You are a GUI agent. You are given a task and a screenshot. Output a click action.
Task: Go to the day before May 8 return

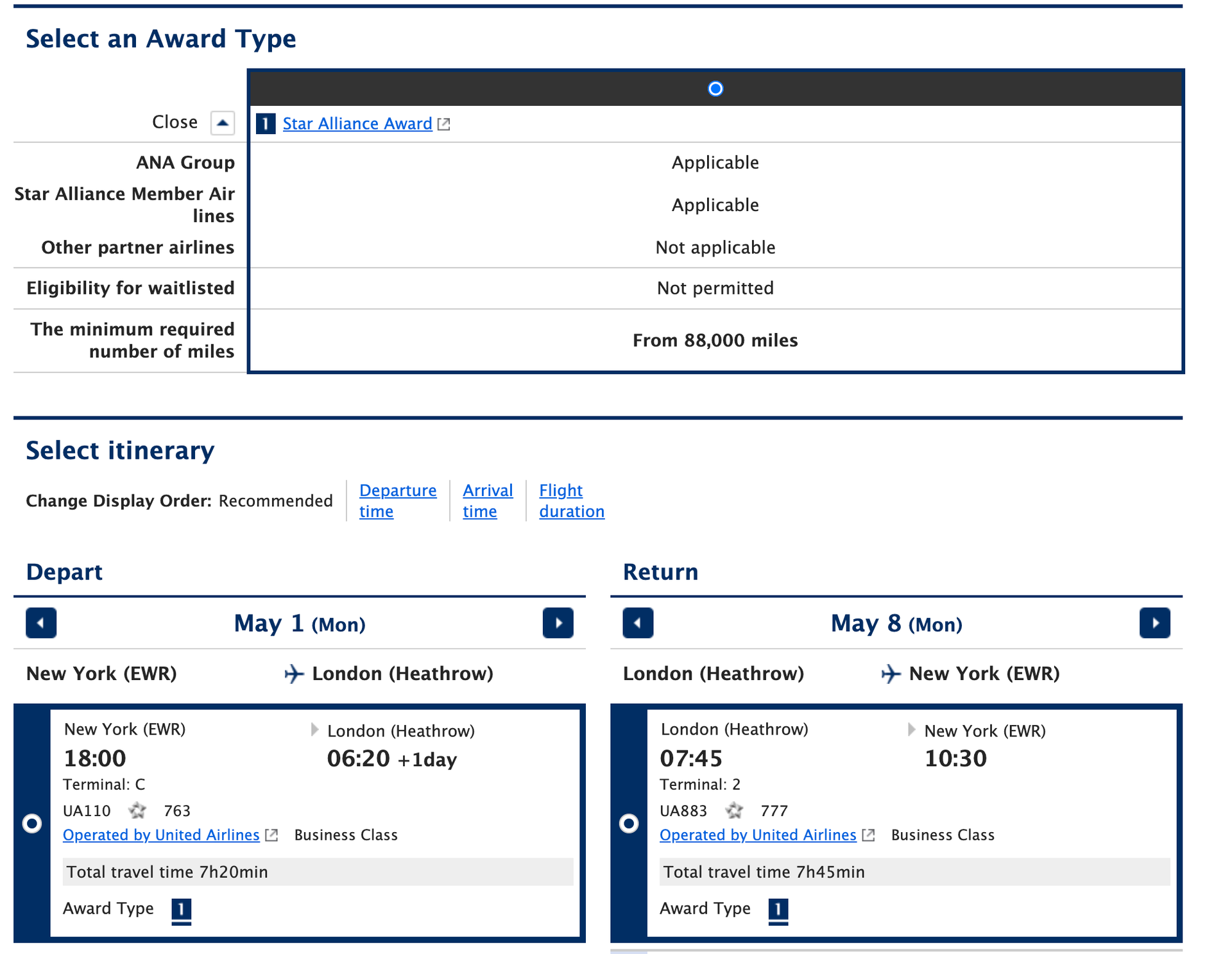[637, 623]
